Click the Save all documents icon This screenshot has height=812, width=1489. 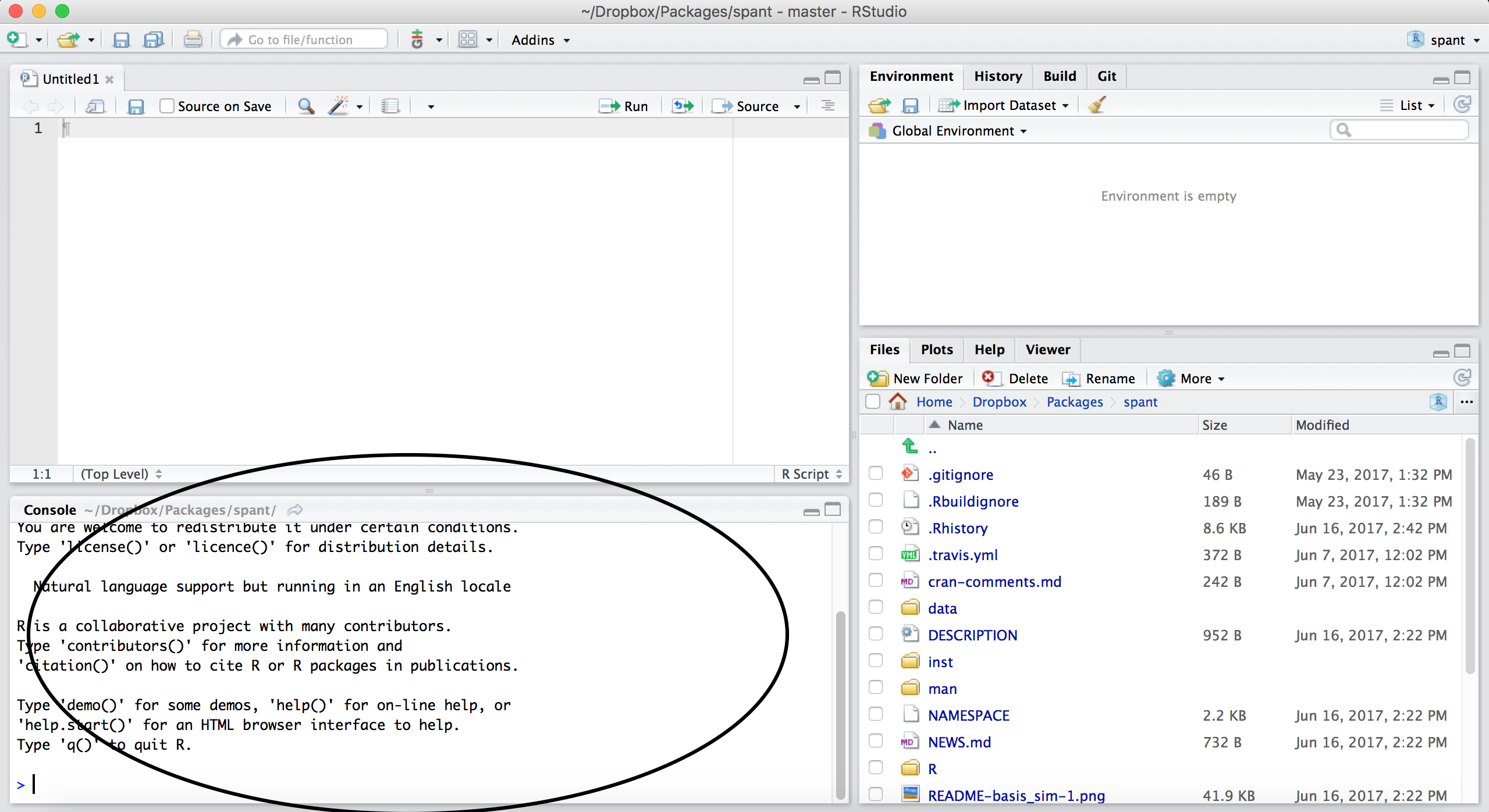coord(154,40)
